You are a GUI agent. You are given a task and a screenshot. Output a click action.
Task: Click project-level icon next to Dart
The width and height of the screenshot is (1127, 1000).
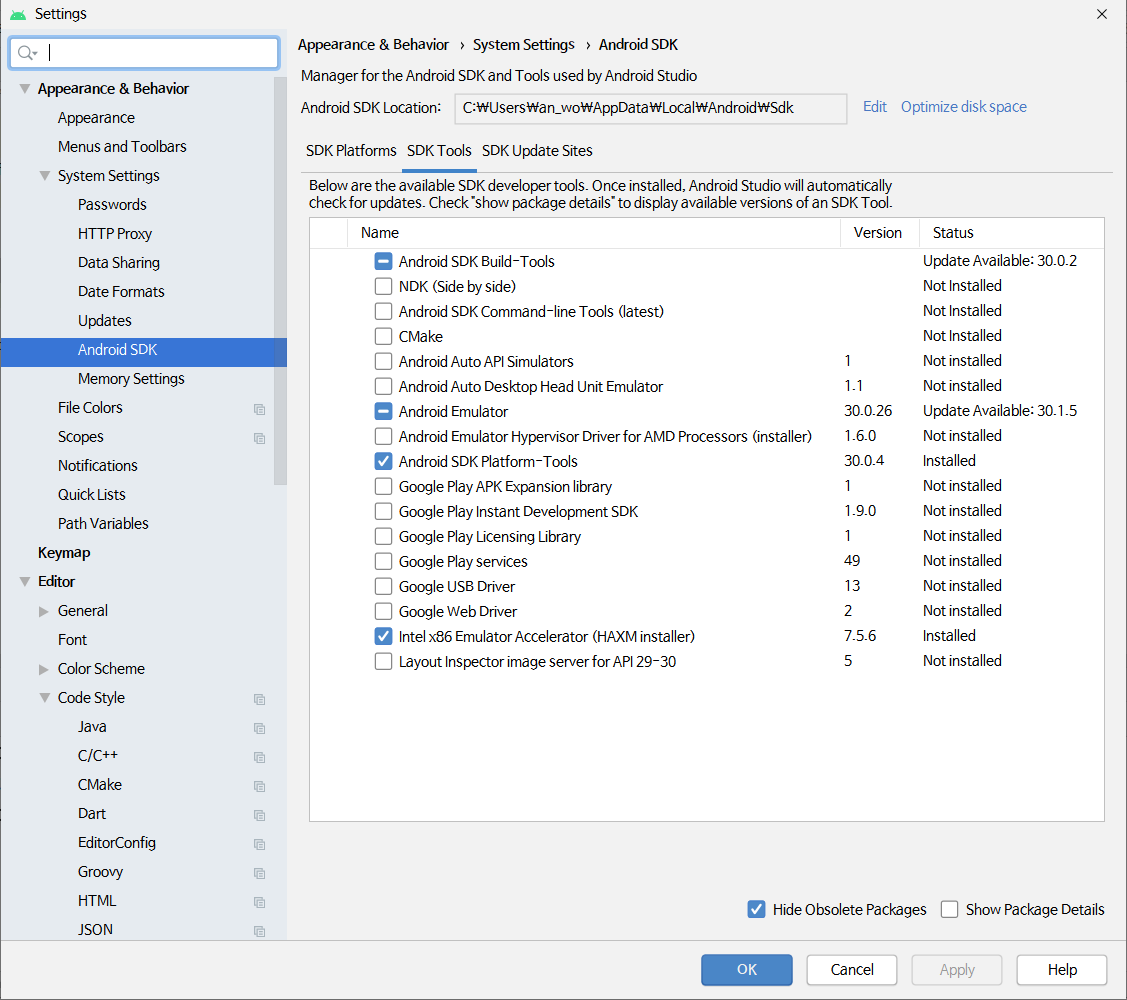click(x=259, y=815)
